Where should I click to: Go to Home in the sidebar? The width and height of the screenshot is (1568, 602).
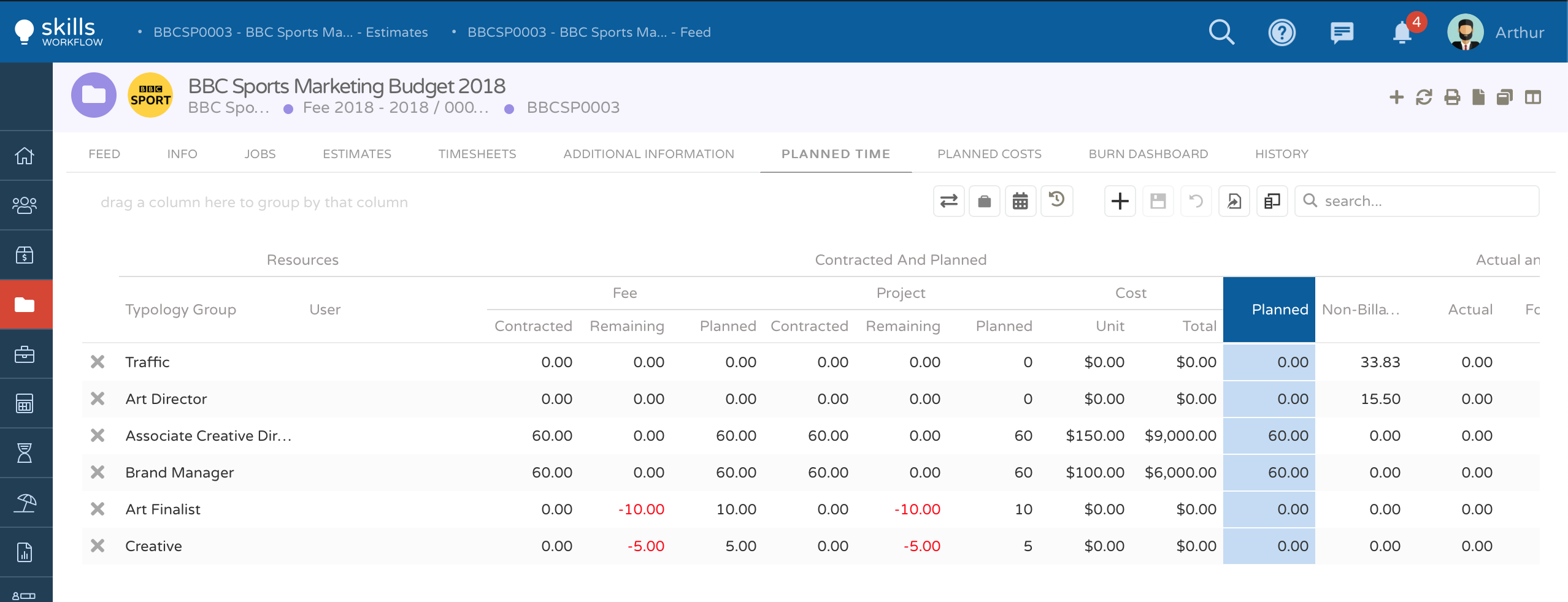coord(25,155)
